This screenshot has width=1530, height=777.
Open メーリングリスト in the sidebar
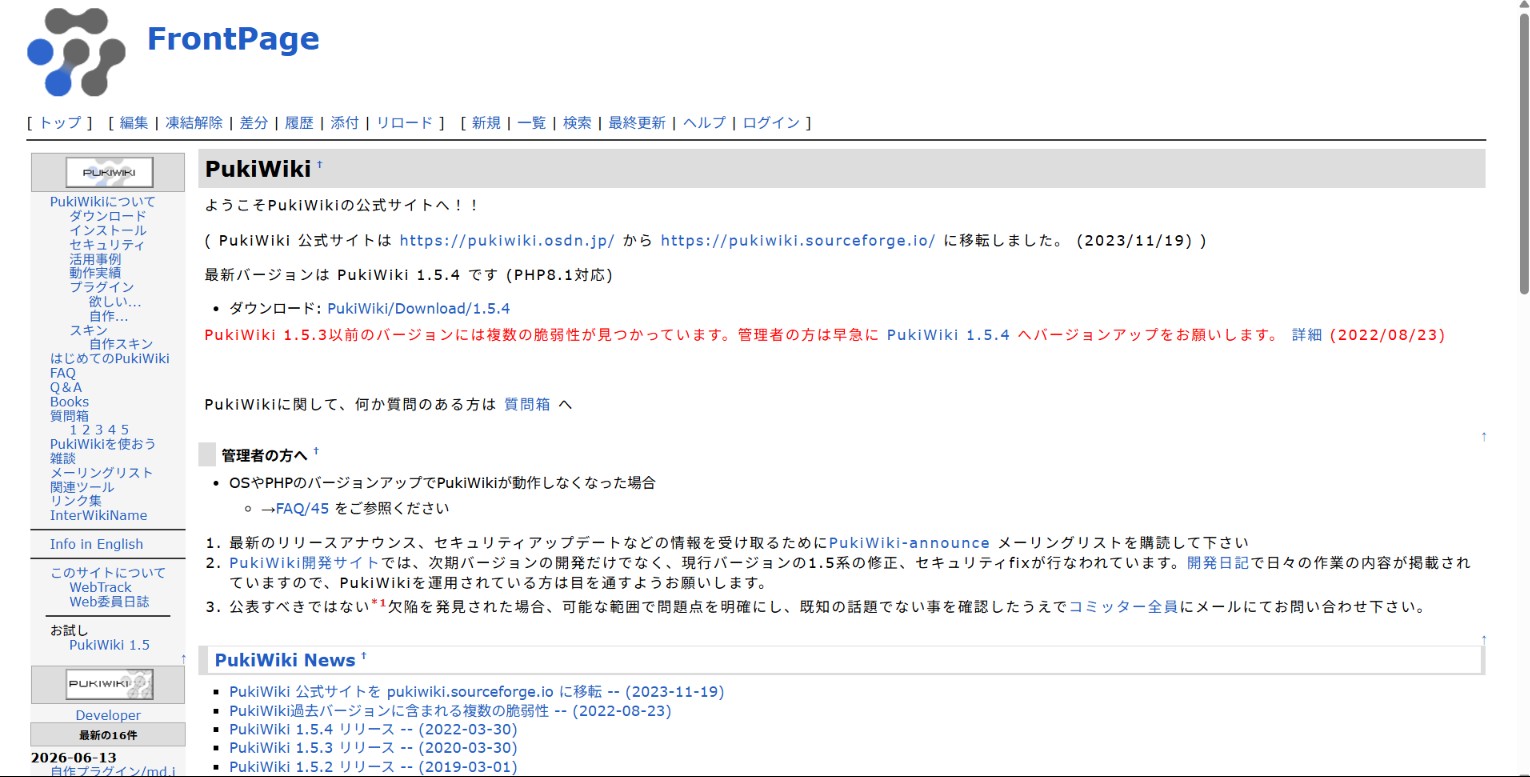click(102, 473)
